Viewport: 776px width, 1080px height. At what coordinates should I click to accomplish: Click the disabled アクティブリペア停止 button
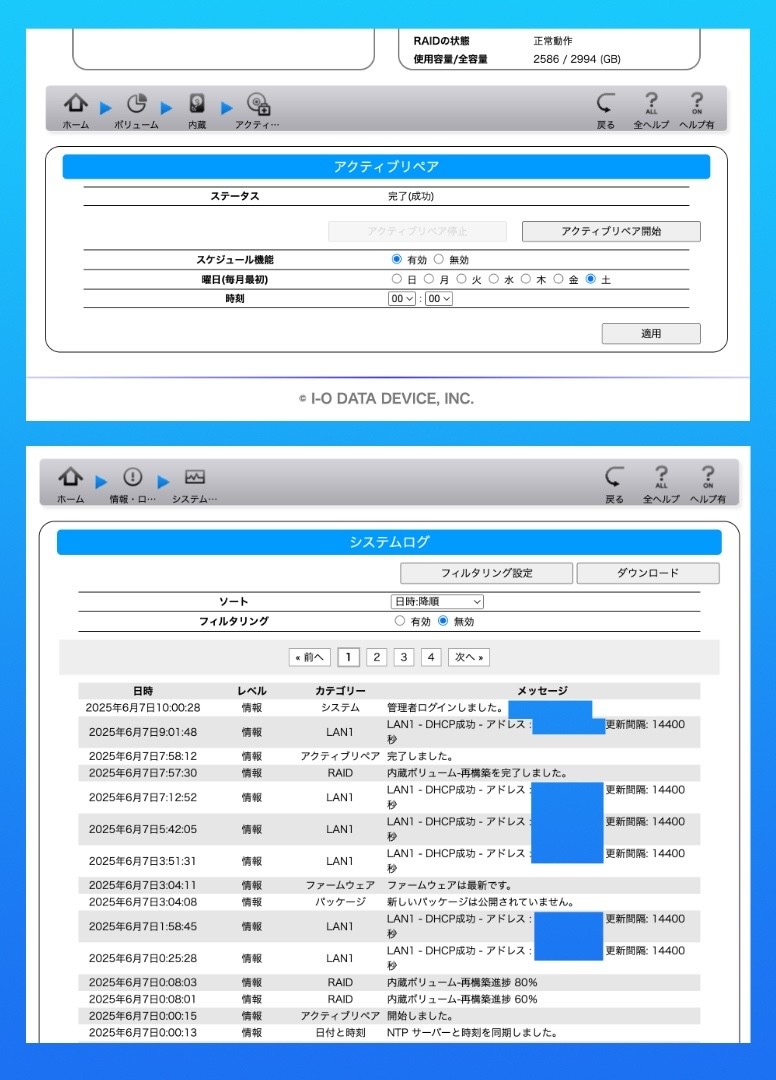[417, 231]
